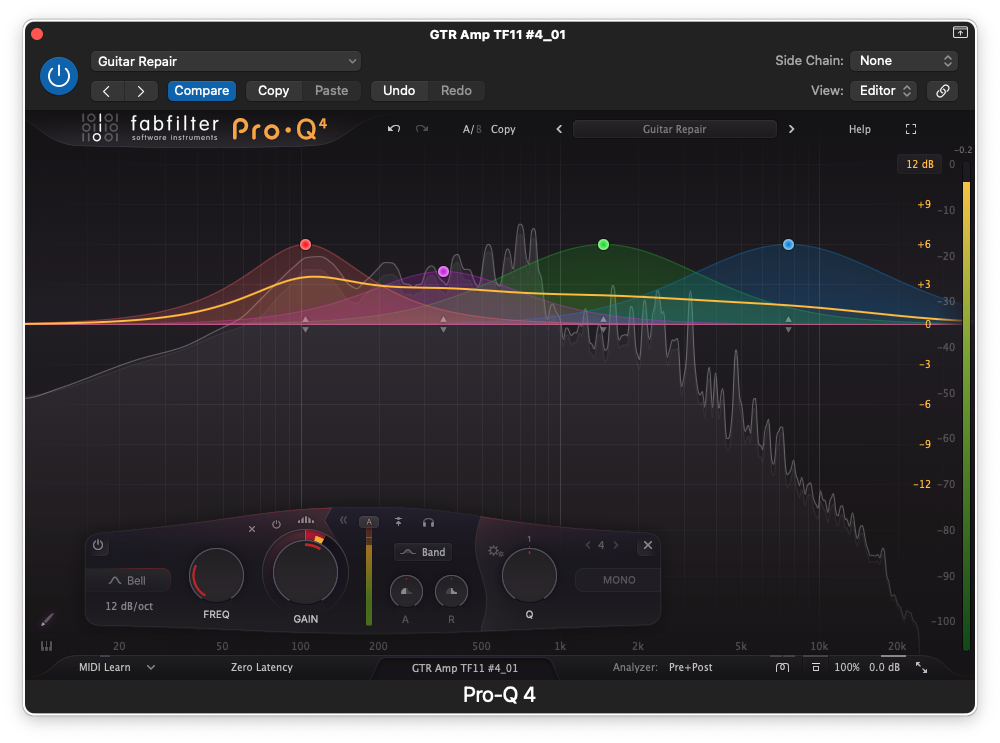The height and width of the screenshot is (743, 1000).
Task: Toggle the plugin bypass power button
Action: (59, 76)
